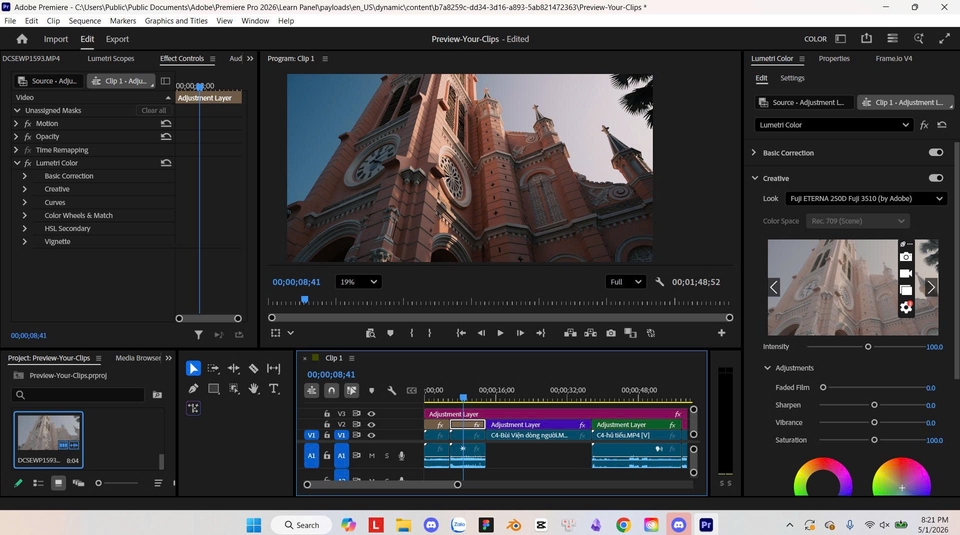The width and height of the screenshot is (960, 535).
Task: Mute the A1 audio track
Action: 372,455
